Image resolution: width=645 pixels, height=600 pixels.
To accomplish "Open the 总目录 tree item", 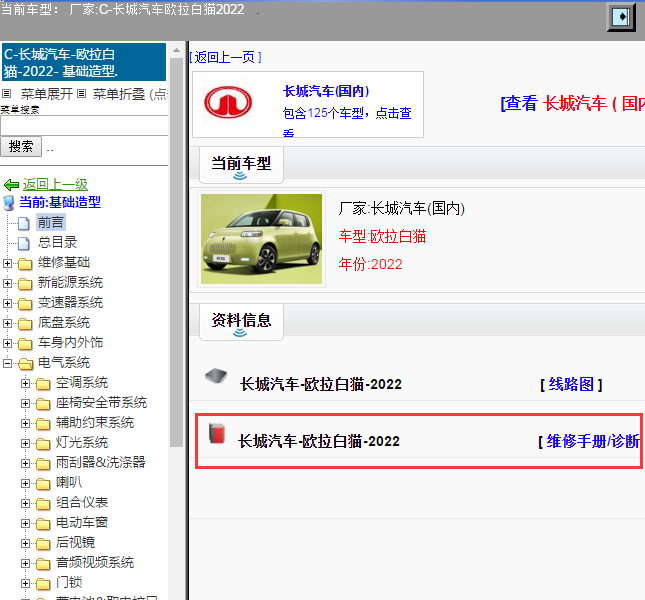I will 58,243.
